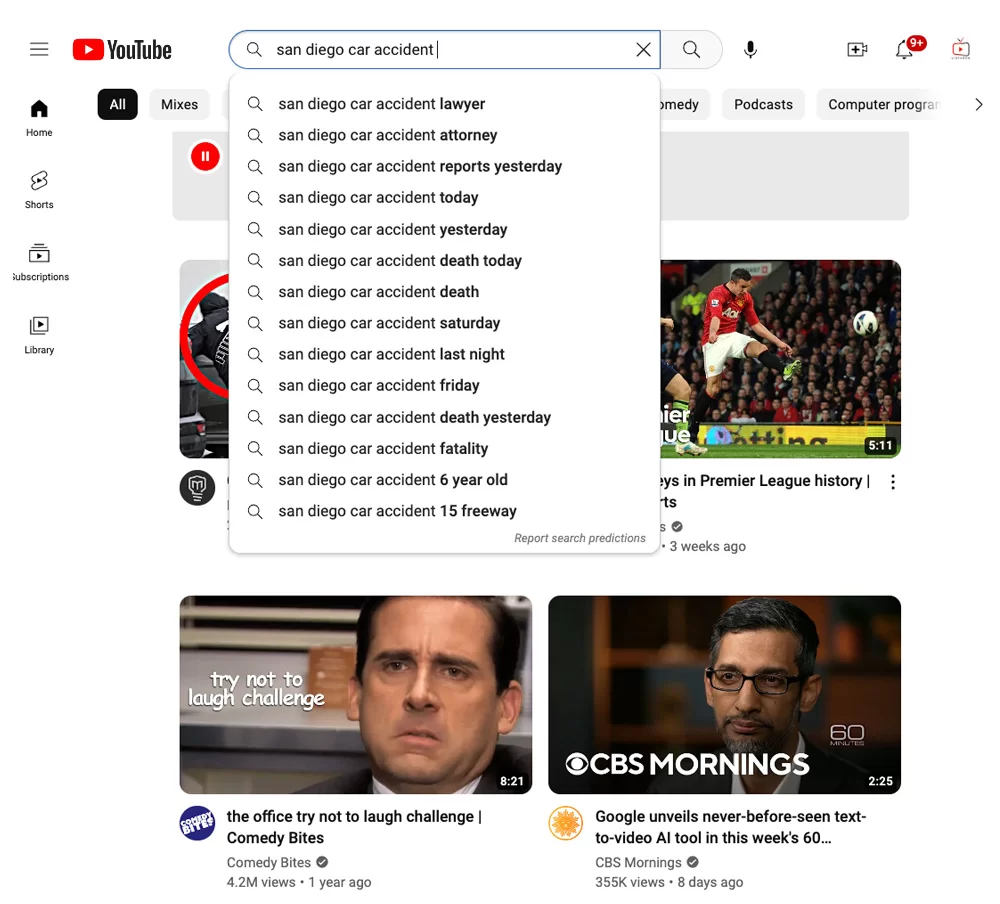Show more chips with right chevron
This screenshot has width=1000, height=904.
coord(978,104)
